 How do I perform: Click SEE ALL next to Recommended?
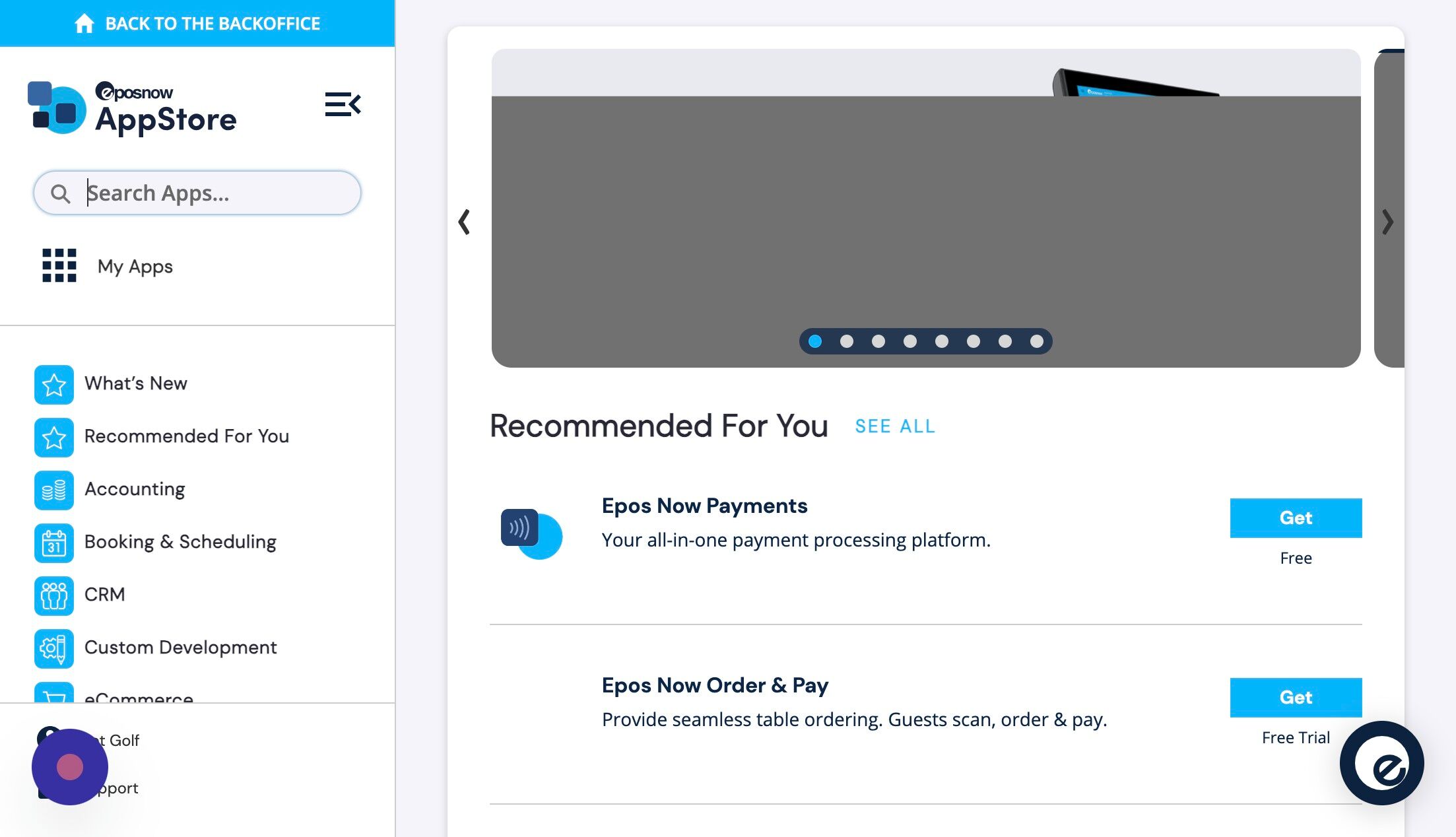tap(894, 426)
